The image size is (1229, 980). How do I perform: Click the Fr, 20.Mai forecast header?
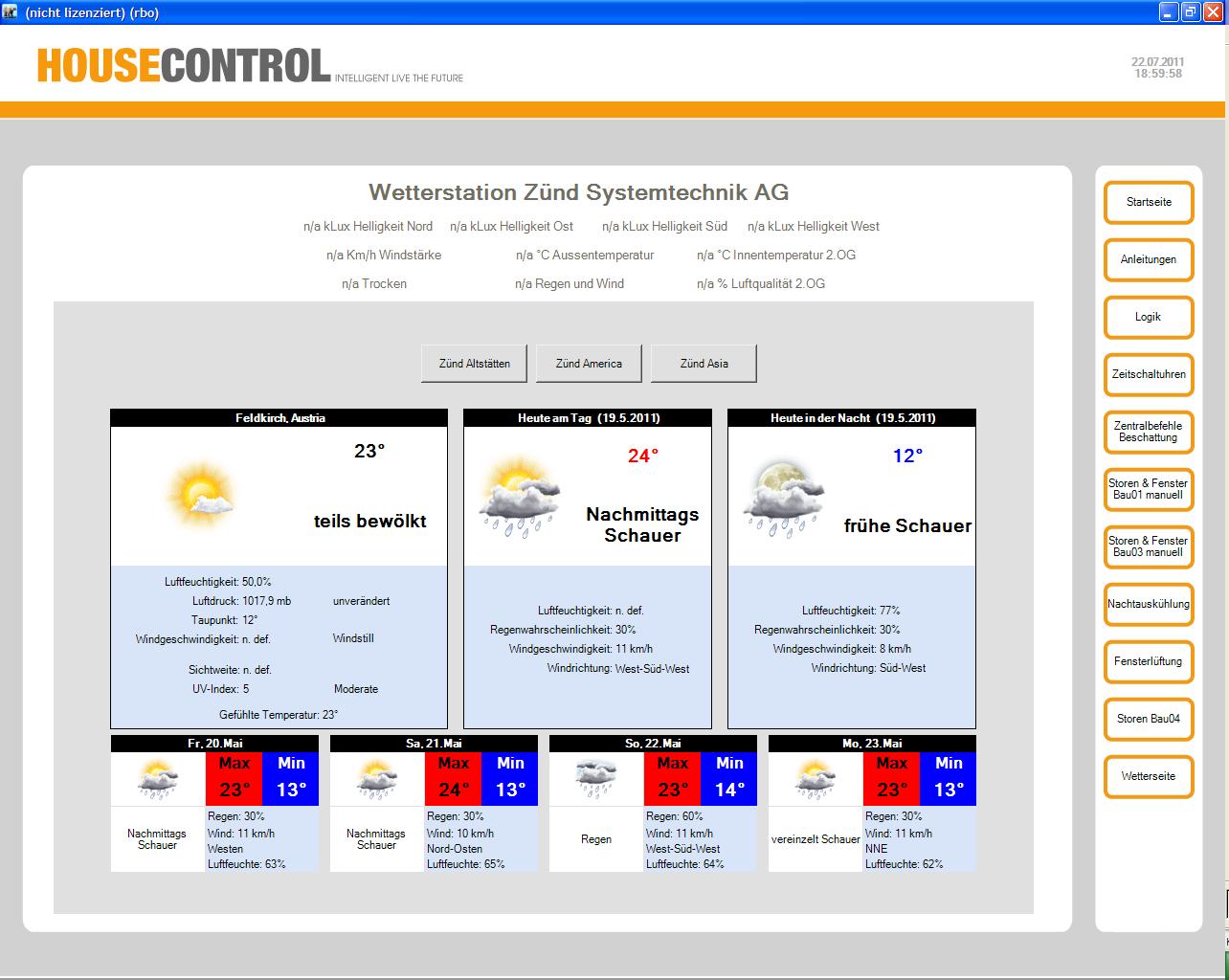pyautogui.click(x=214, y=744)
